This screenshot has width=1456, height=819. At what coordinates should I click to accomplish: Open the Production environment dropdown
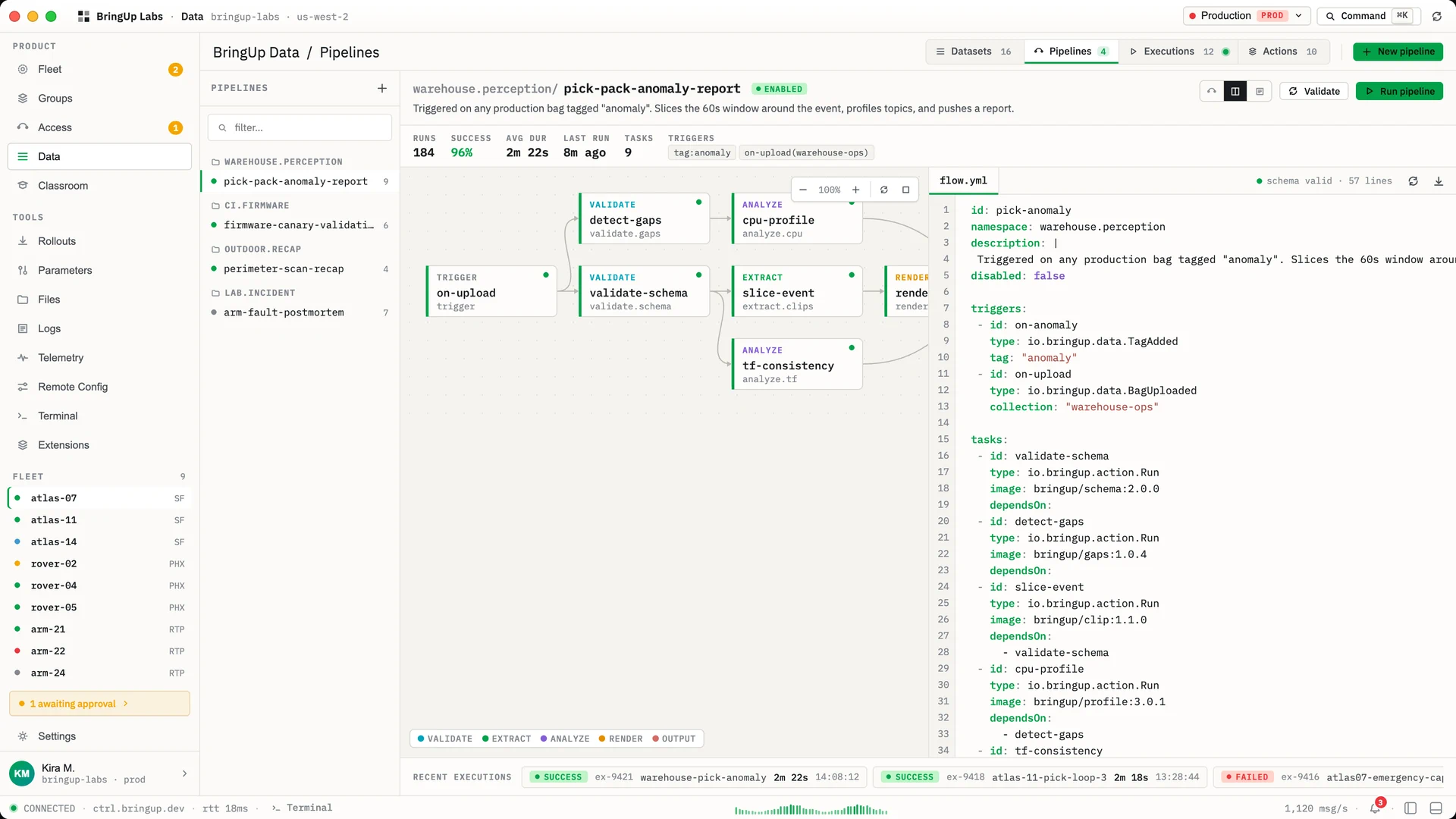[x=1246, y=16]
